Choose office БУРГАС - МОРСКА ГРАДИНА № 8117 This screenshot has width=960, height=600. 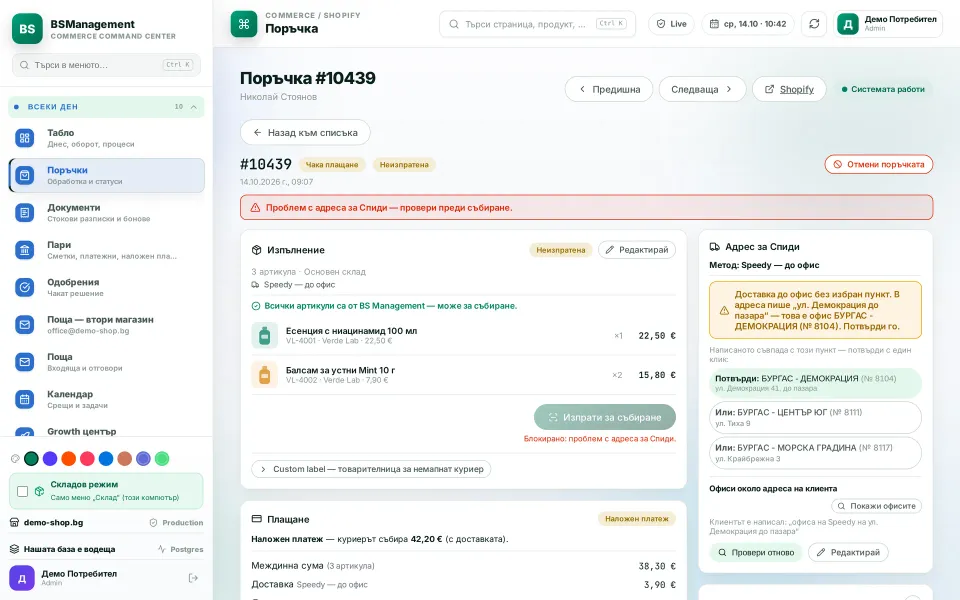pos(815,452)
